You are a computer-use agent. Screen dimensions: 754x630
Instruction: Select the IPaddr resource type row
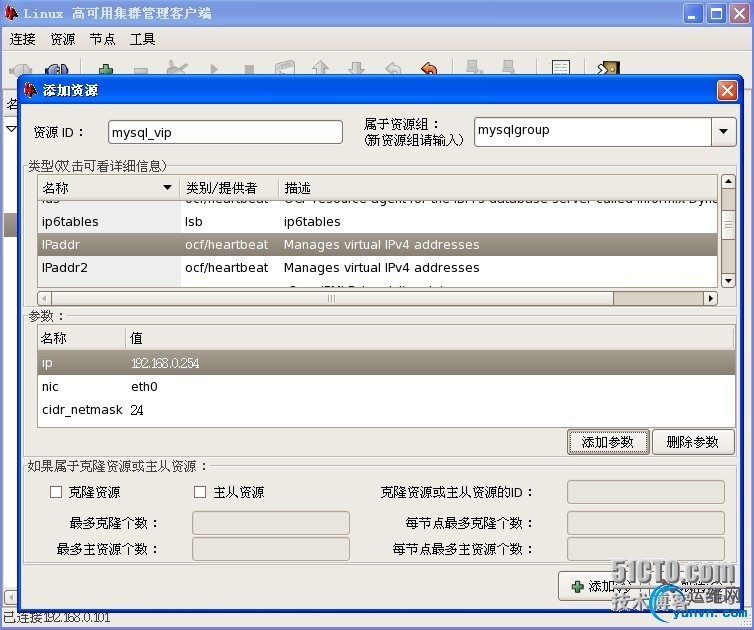[377, 245]
